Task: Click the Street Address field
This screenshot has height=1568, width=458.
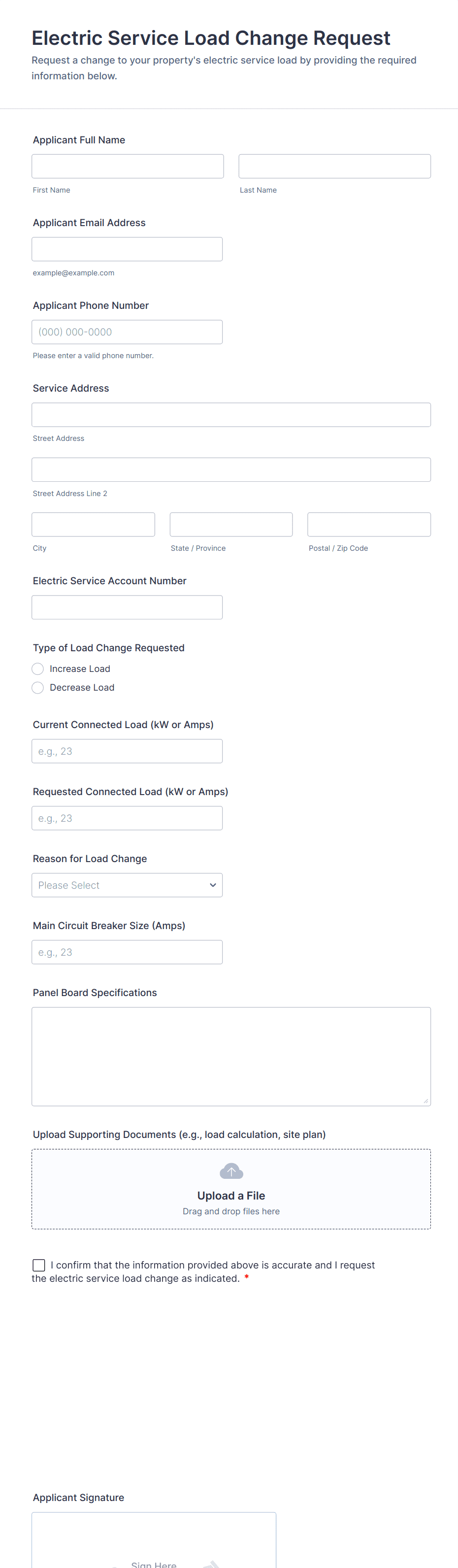Action: (x=231, y=414)
